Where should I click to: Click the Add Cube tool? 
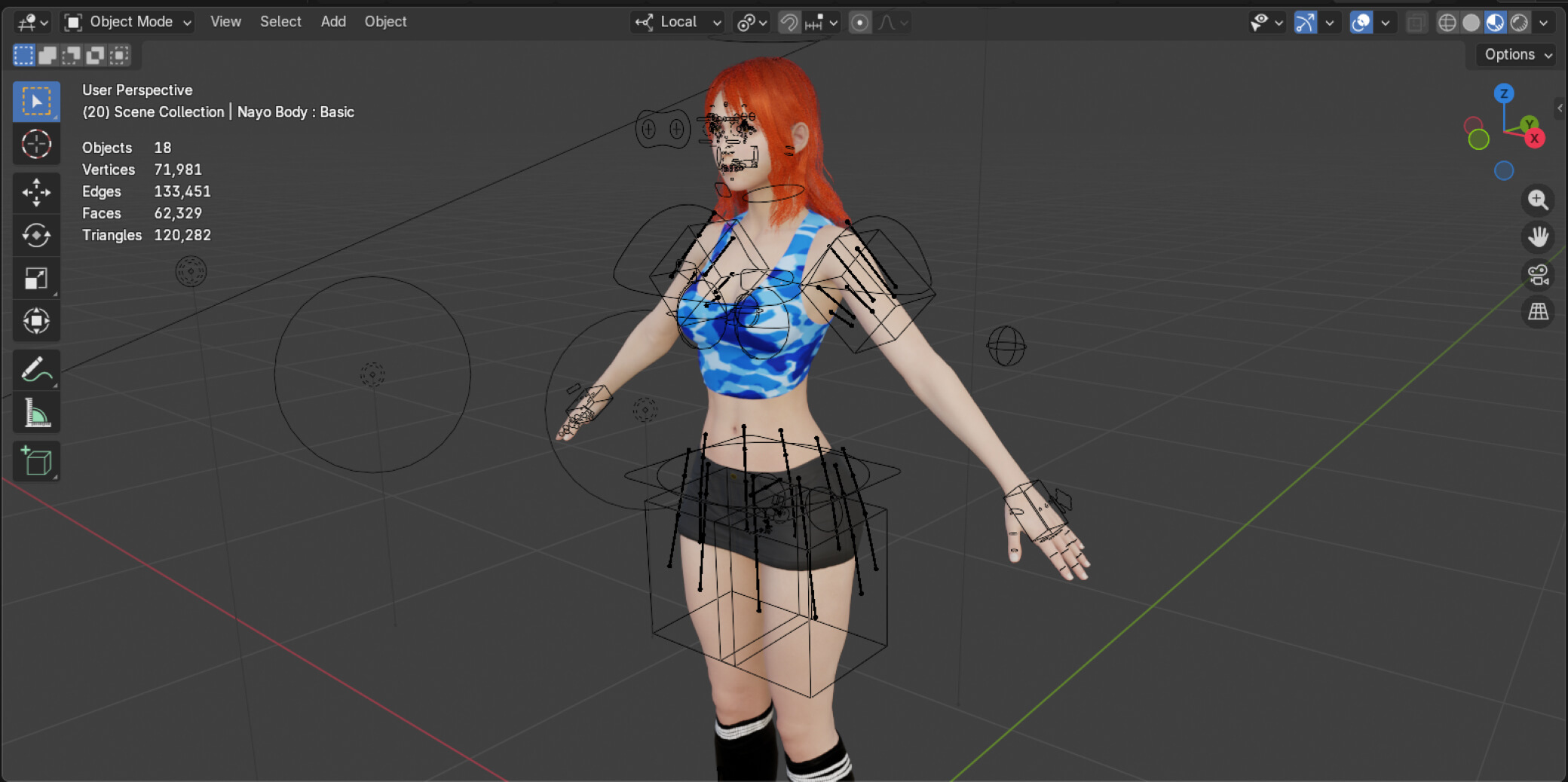point(36,461)
